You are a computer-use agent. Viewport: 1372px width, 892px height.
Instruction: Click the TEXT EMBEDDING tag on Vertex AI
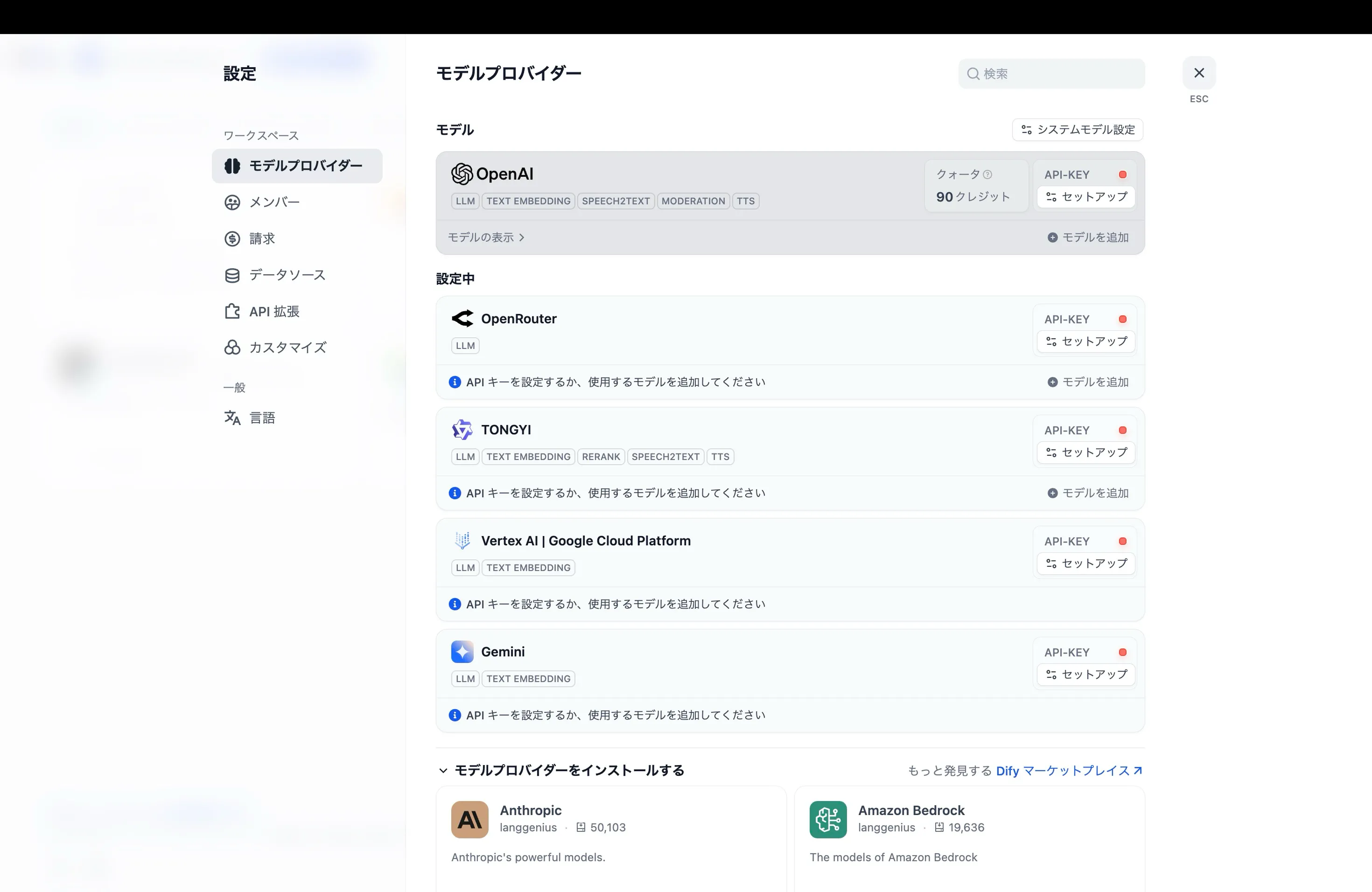(x=528, y=568)
